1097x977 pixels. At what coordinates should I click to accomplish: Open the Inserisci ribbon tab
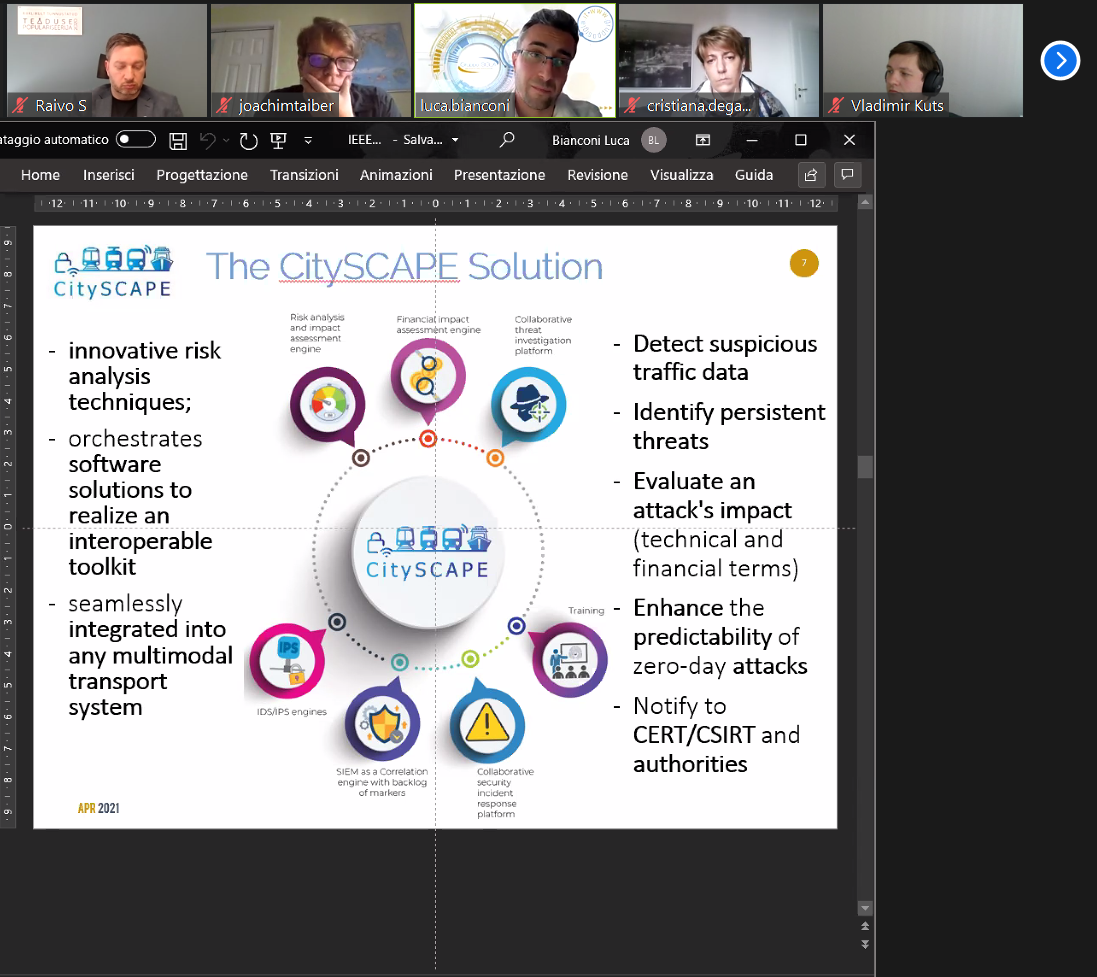108,175
